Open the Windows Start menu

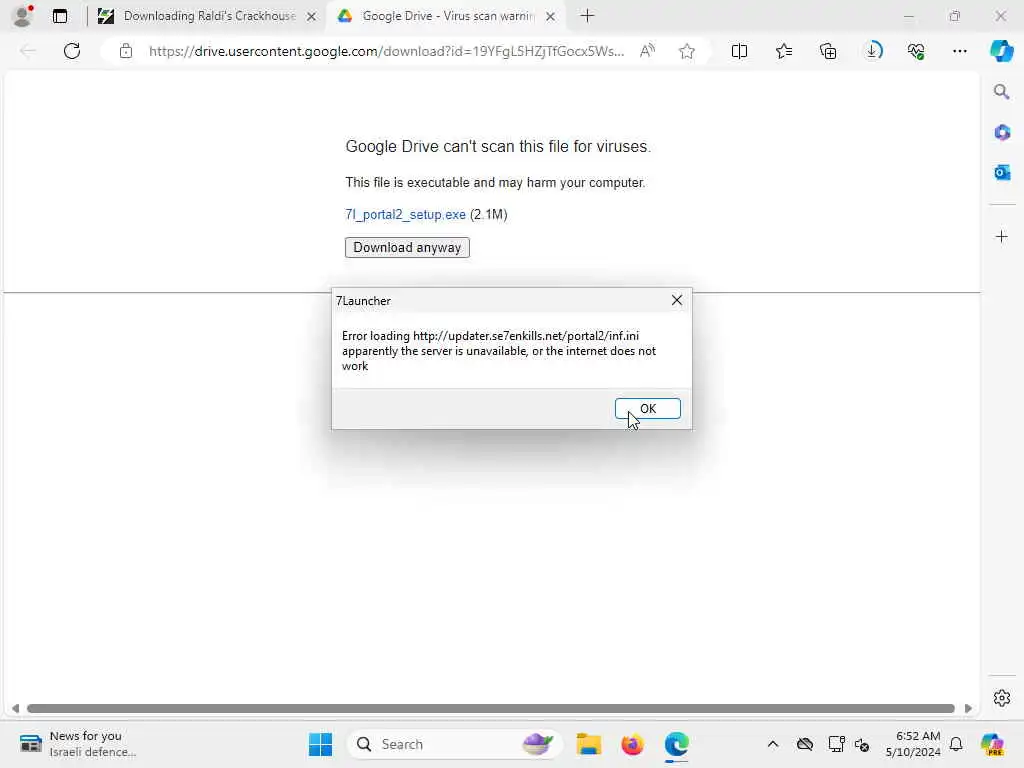(x=320, y=744)
